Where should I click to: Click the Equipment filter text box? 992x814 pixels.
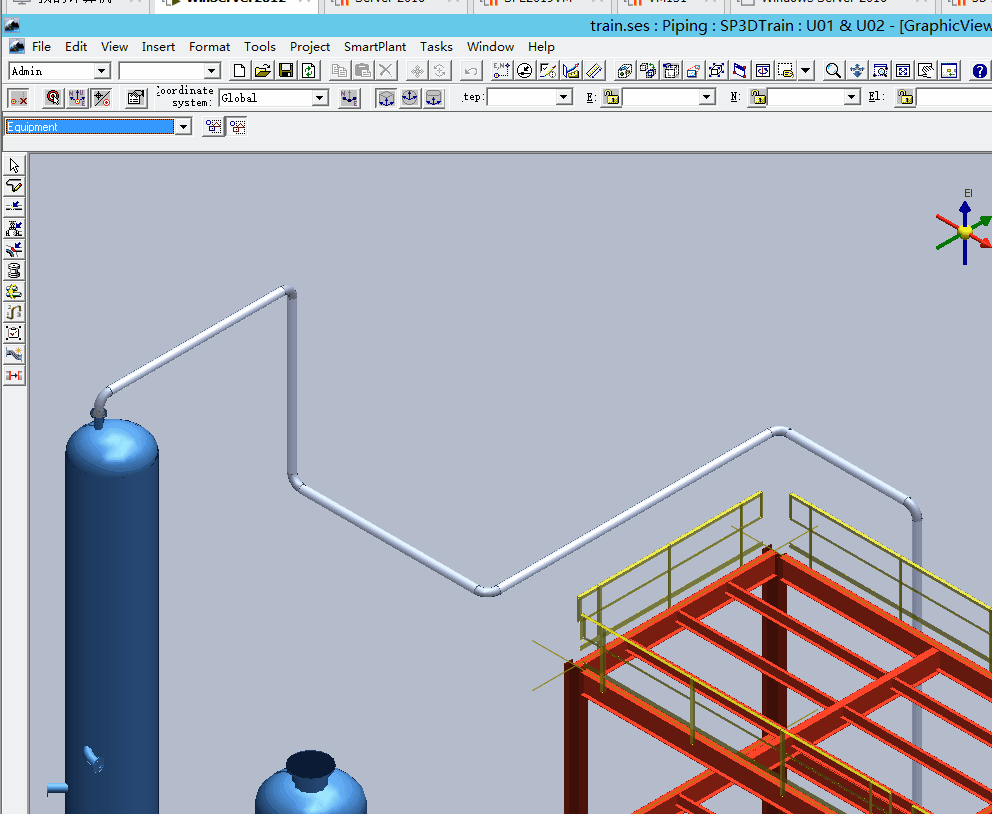tap(89, 127)
